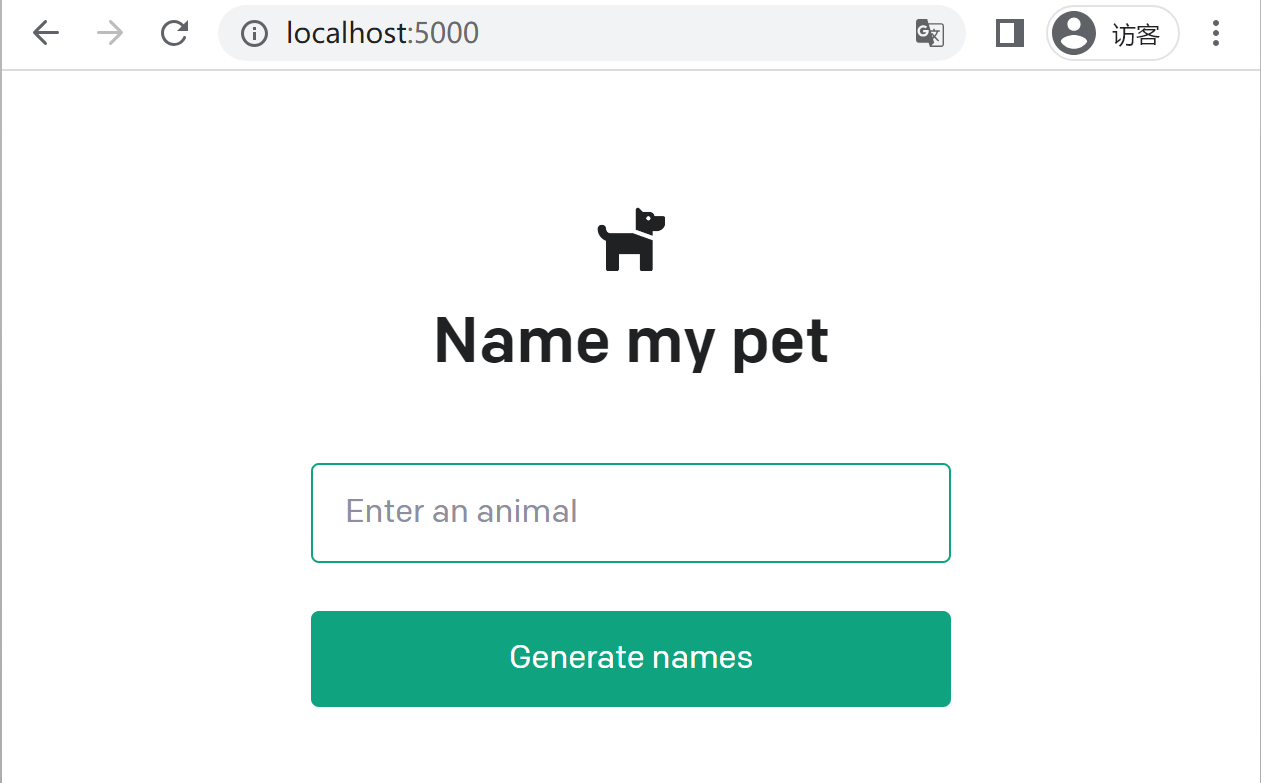Click the "5000" port number in the URL
The image size is (1261, 783).
[446, 33]
